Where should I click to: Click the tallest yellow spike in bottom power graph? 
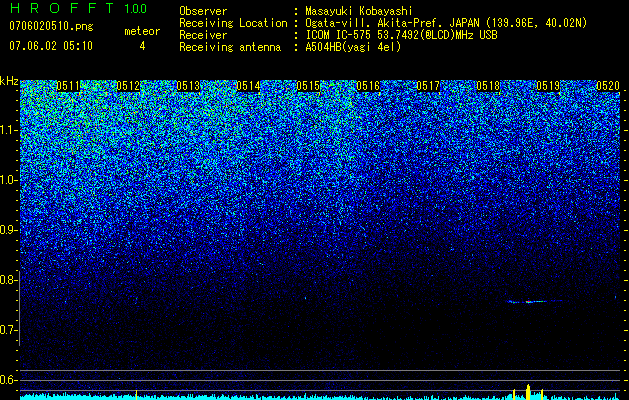click(x=528, y=392)
